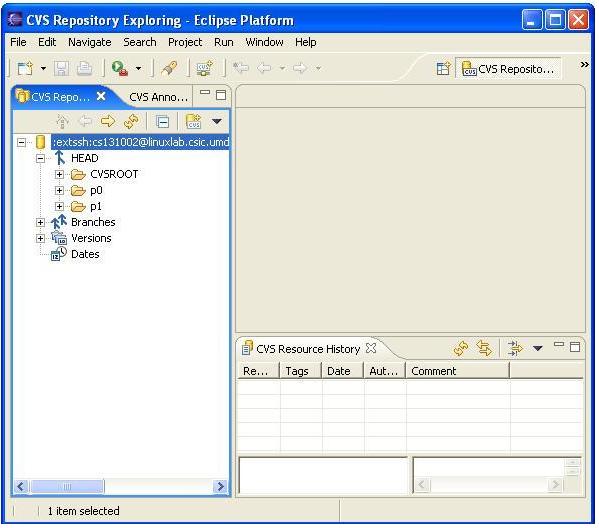Open the External Tools dropdown arrow
Screen dimensions: 599x528
[138, 69]
